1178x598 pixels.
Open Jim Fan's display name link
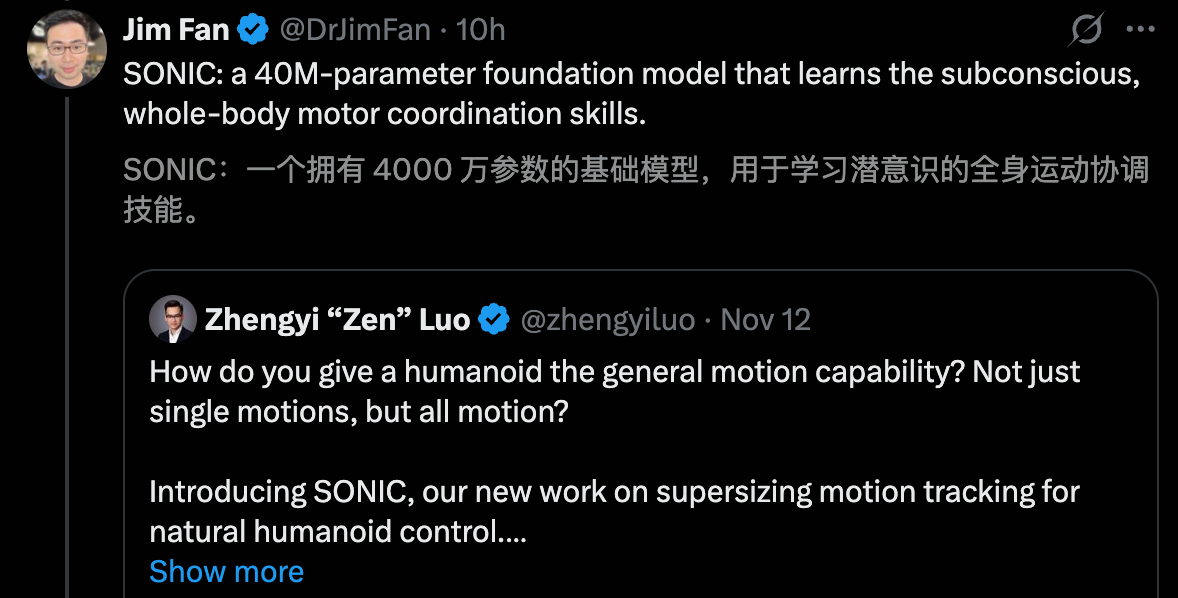[176, 30]
